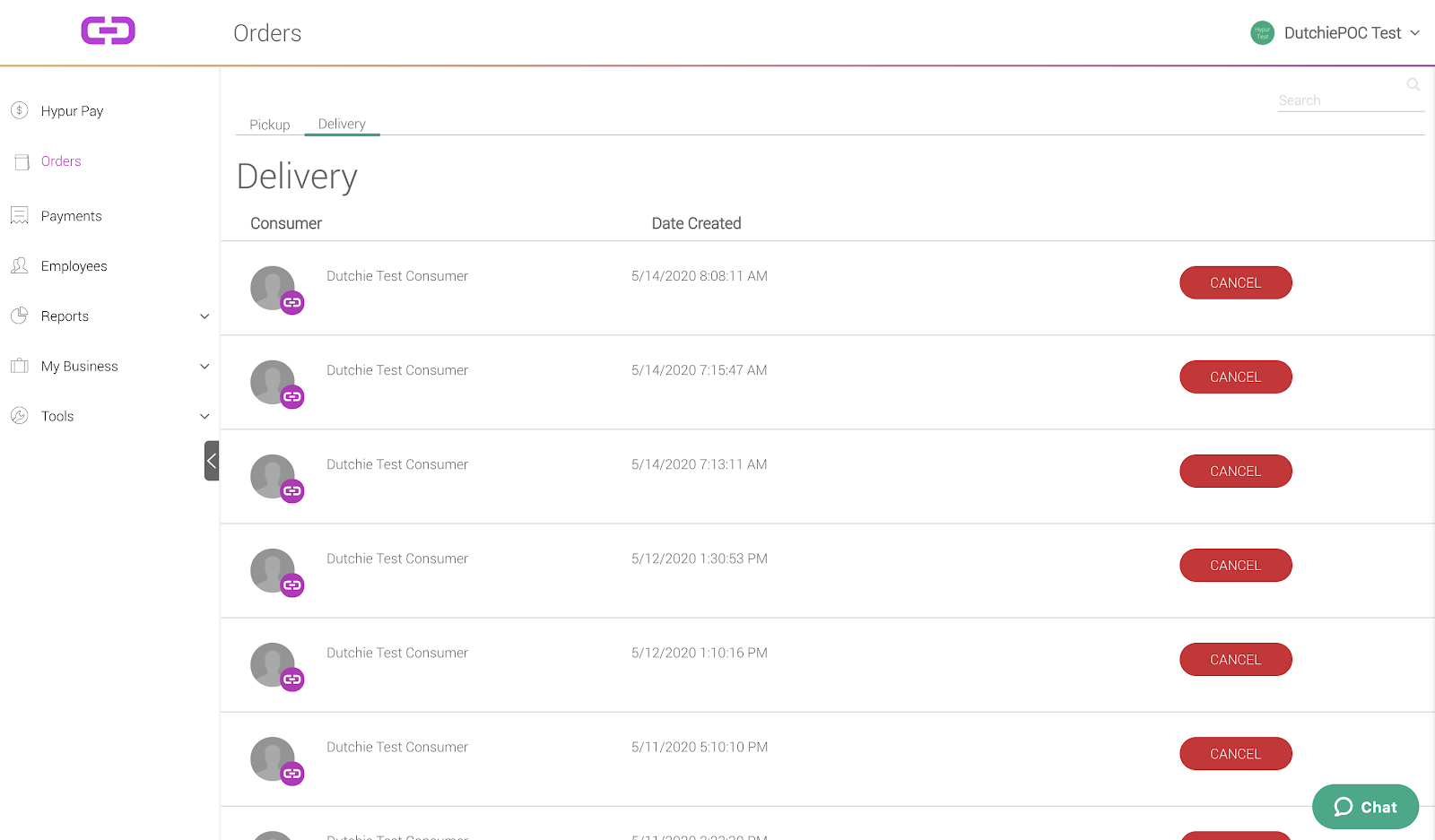
Task: Click Dutchie Test Consumer on 7:13:11 AM row
Action: click(x=397, y=464)
